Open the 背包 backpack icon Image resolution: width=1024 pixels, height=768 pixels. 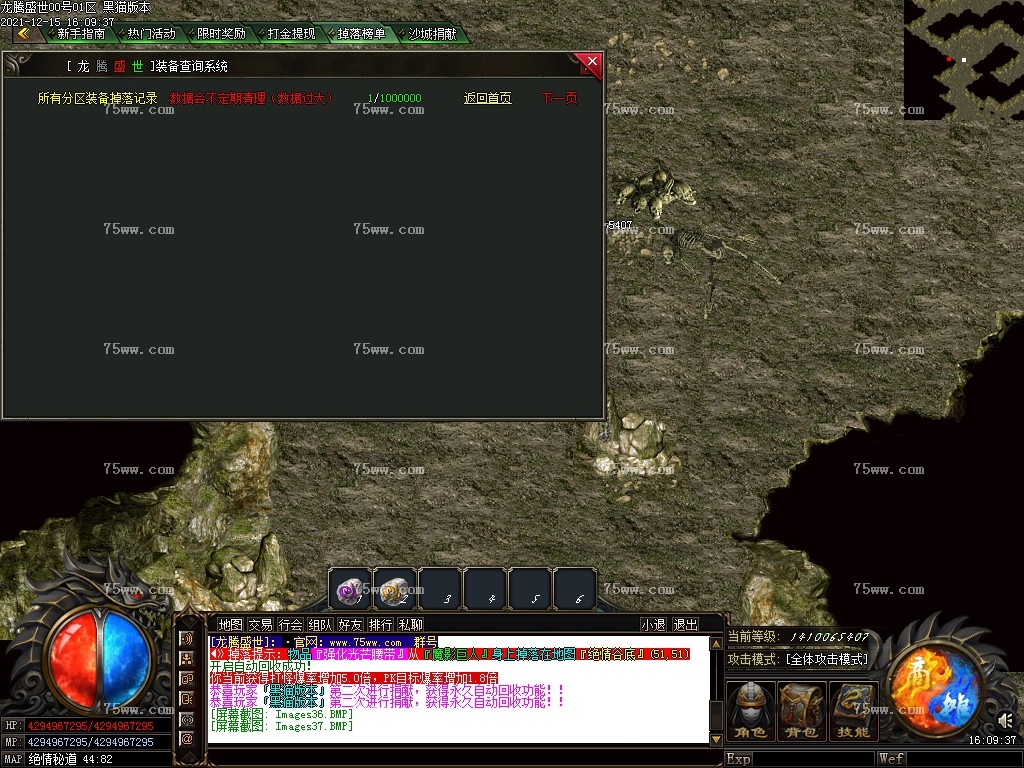802,711
